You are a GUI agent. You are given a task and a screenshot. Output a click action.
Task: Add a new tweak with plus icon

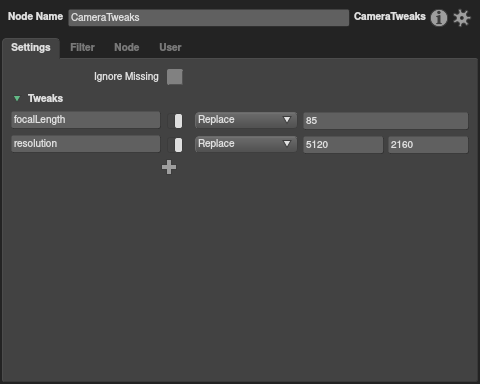(x=169, y=167)
